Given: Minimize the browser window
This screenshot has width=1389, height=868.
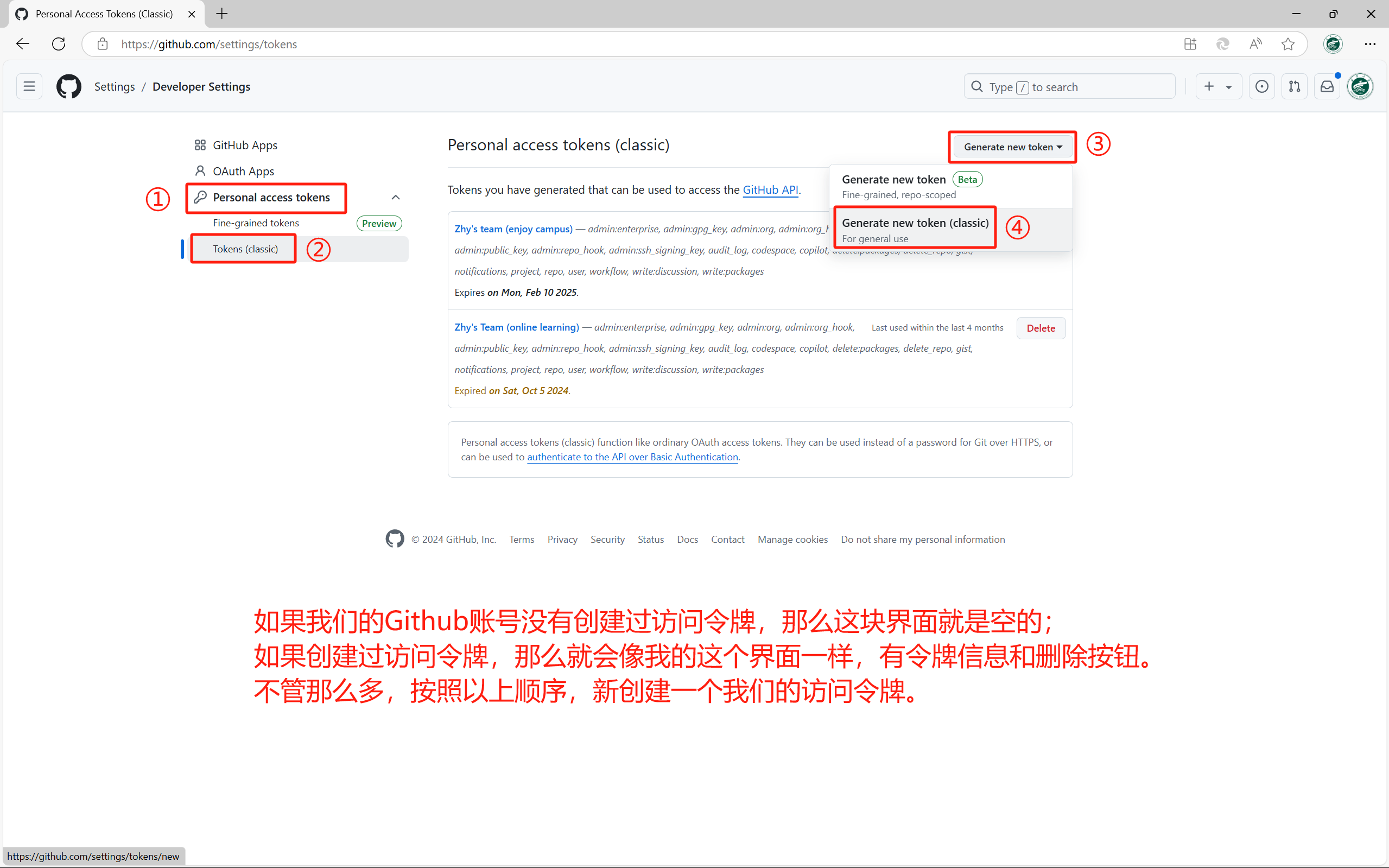Looking at the screenshot, I should pos(1296,14).
